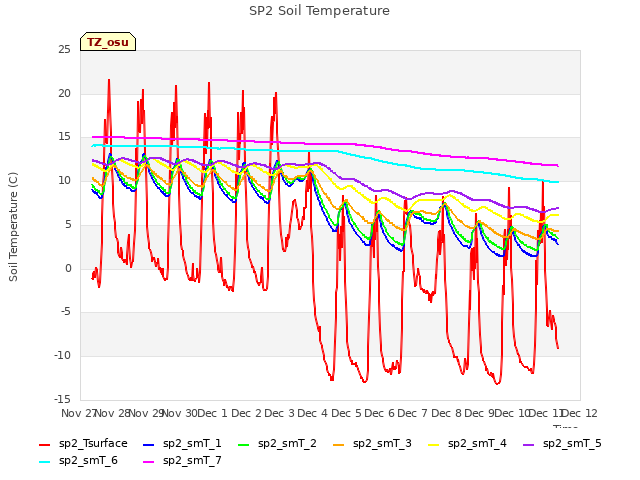Click the -5 y-axis tick label
The height and width of the screenshot is (480, 640).
click(66, 312)
